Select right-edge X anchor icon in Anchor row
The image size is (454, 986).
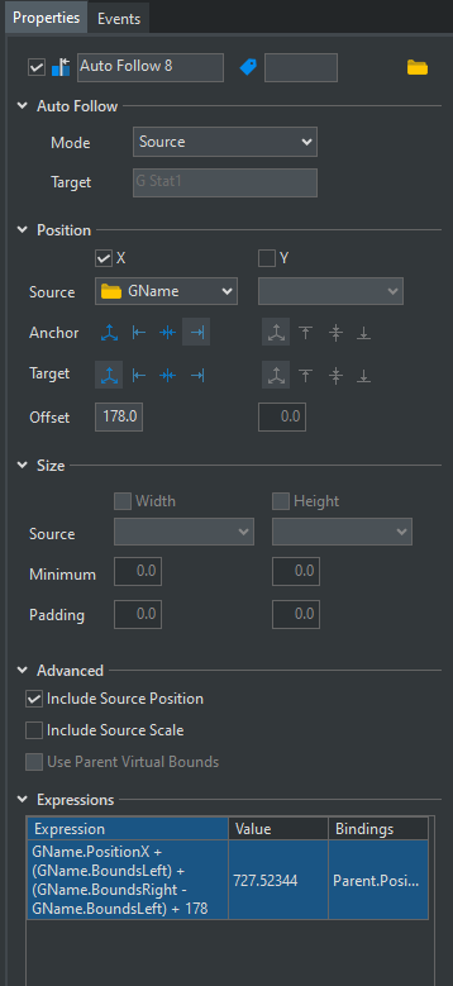click(197, 333)
